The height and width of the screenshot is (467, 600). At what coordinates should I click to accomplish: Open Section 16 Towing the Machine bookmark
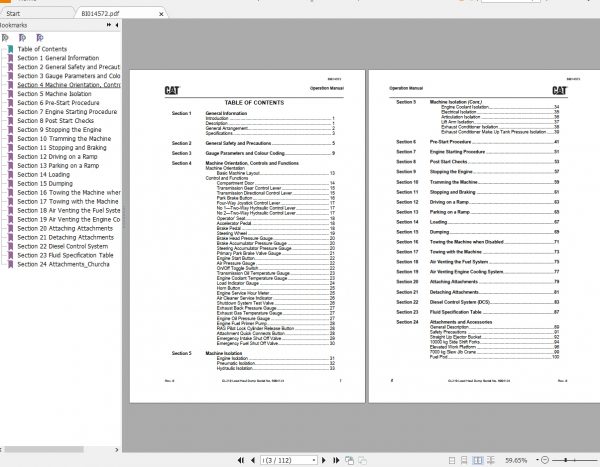(x=68, y=193)
